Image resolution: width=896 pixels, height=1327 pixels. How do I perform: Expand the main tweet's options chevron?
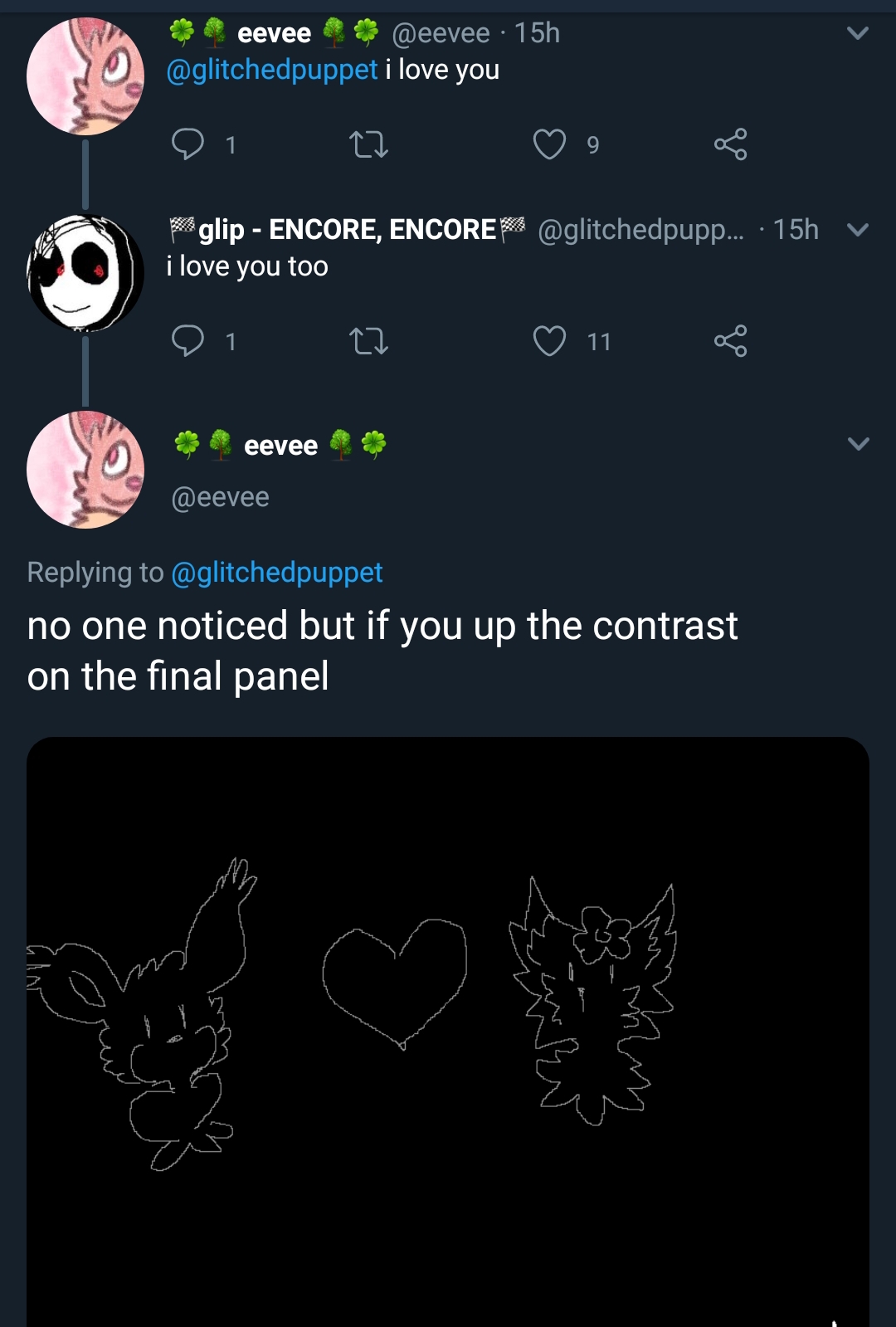click(859, 443)
